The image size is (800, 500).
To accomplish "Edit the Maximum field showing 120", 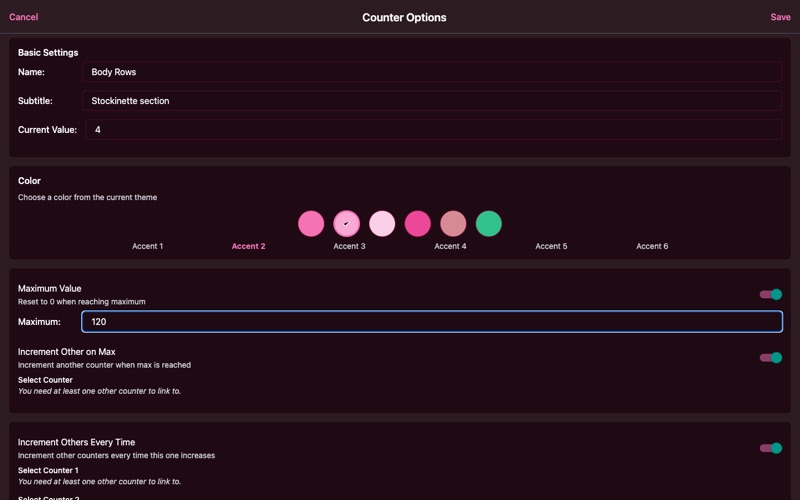I will pos(432,321).
